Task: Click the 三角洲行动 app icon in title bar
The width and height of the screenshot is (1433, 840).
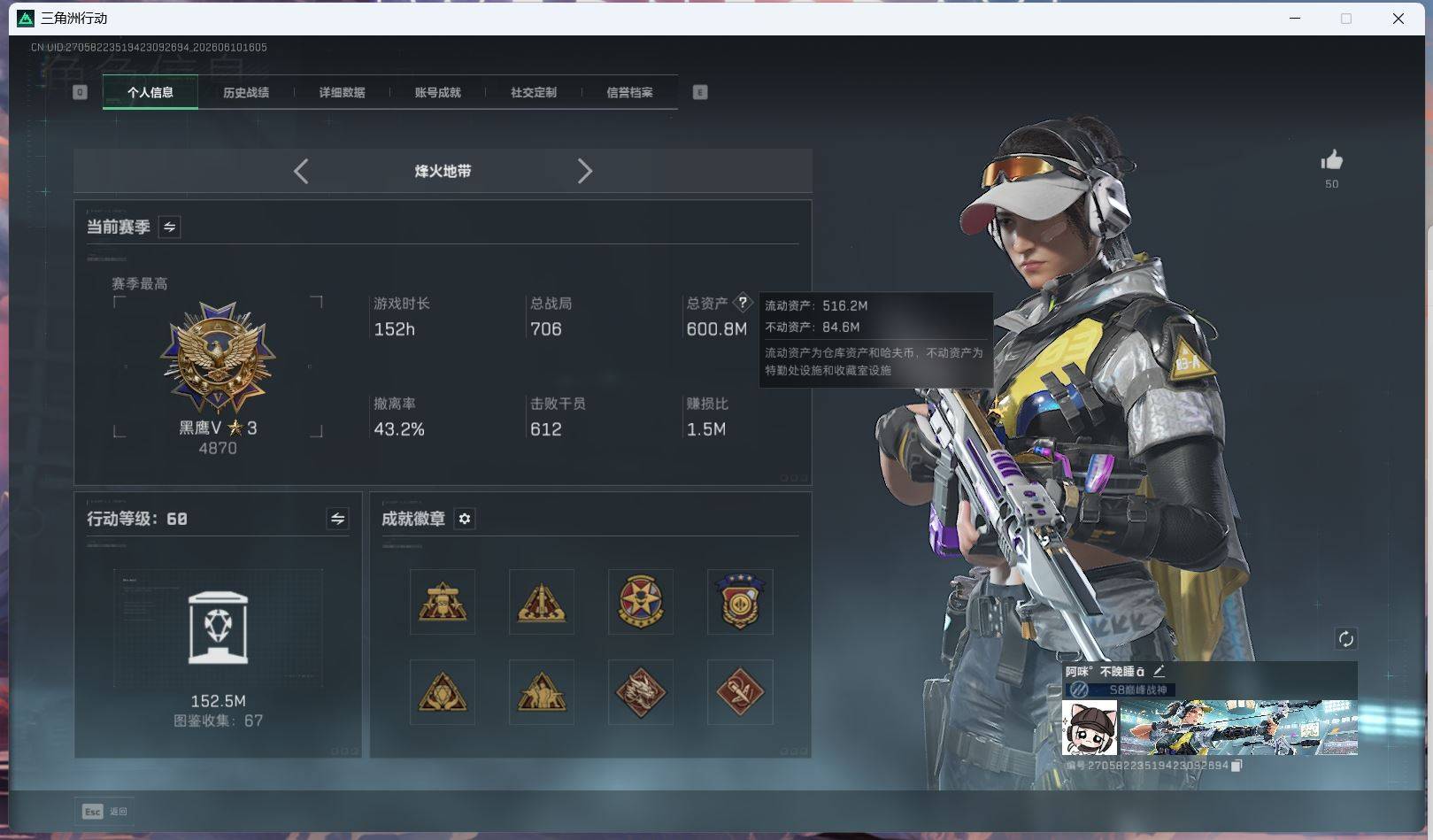Action: pyautogui.click(x=26, y=19)
